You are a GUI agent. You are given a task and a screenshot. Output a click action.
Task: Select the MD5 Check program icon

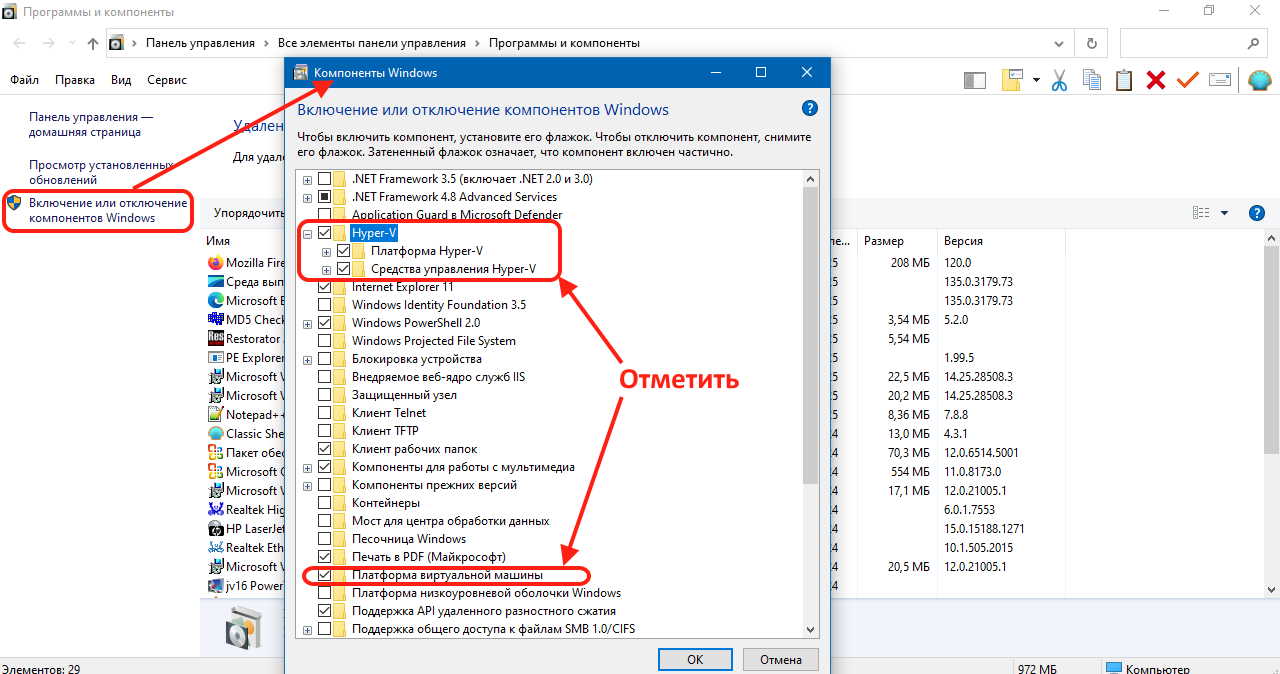tap(215, 320)
